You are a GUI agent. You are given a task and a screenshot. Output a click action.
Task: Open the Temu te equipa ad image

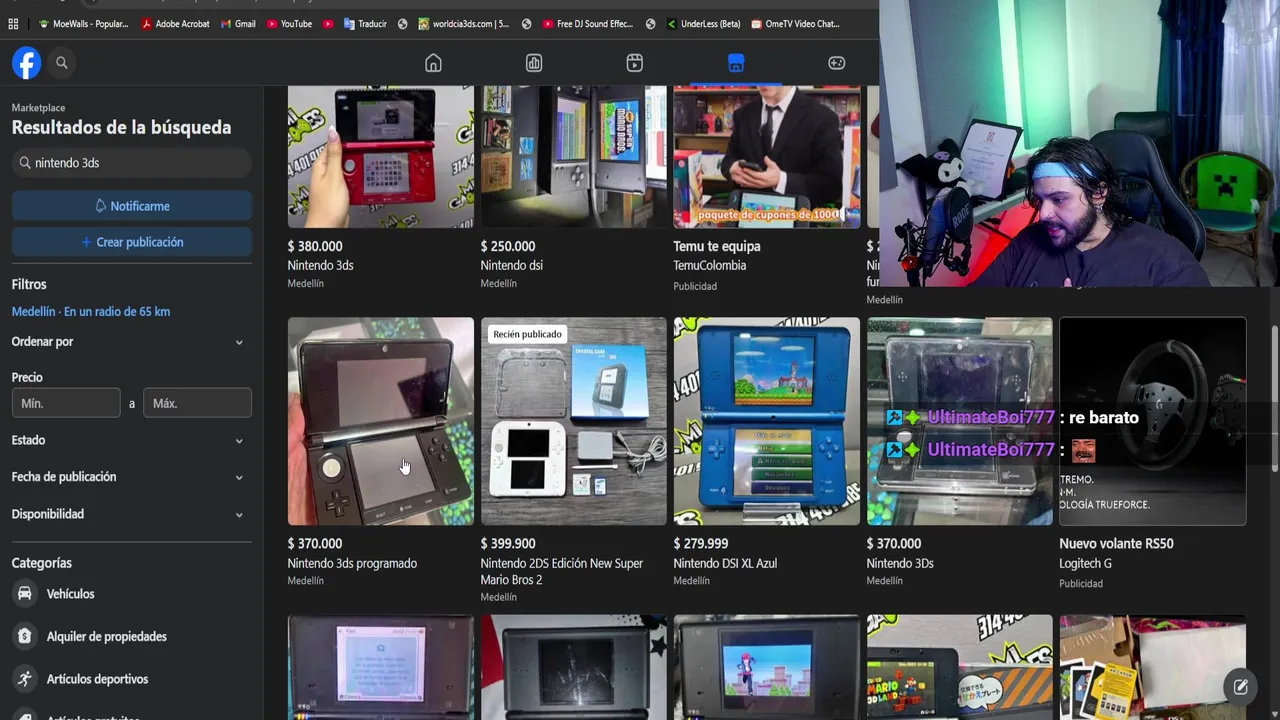(x=767, y=156)
